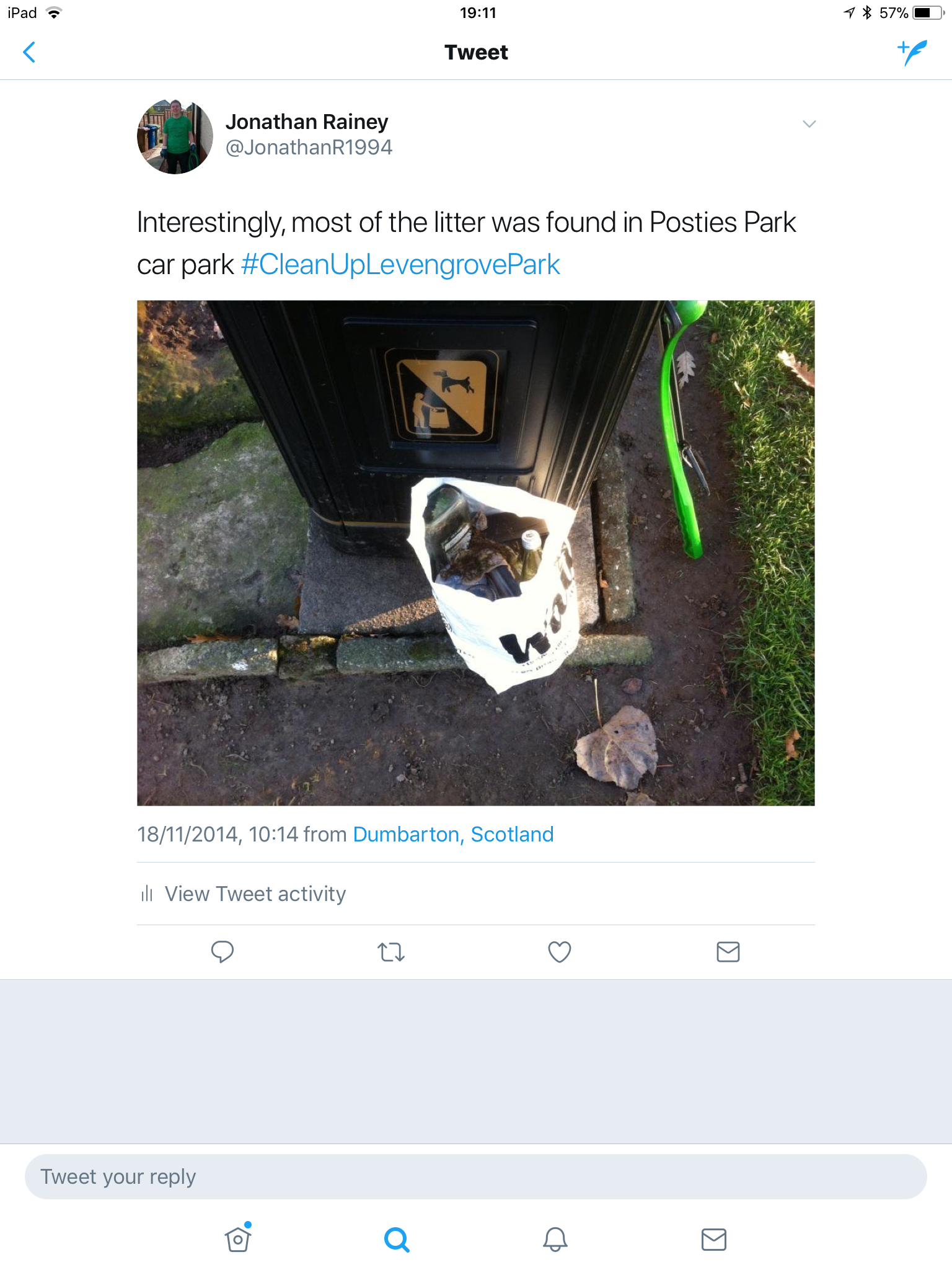
Task: Switch to the Search tab
Action: (x=397, y=1240)
